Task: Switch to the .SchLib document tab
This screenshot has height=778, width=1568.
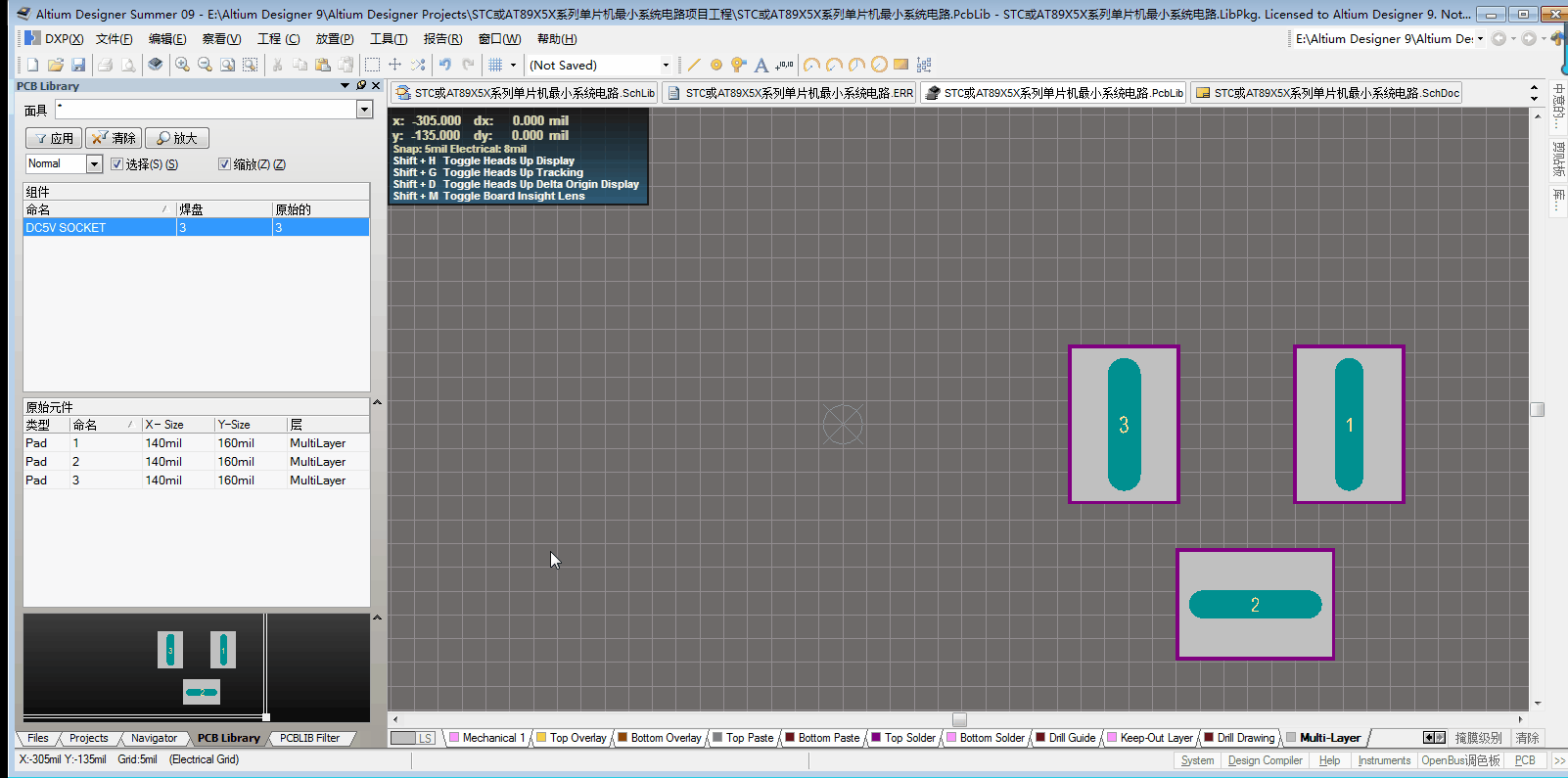Action: pos(525,93)
